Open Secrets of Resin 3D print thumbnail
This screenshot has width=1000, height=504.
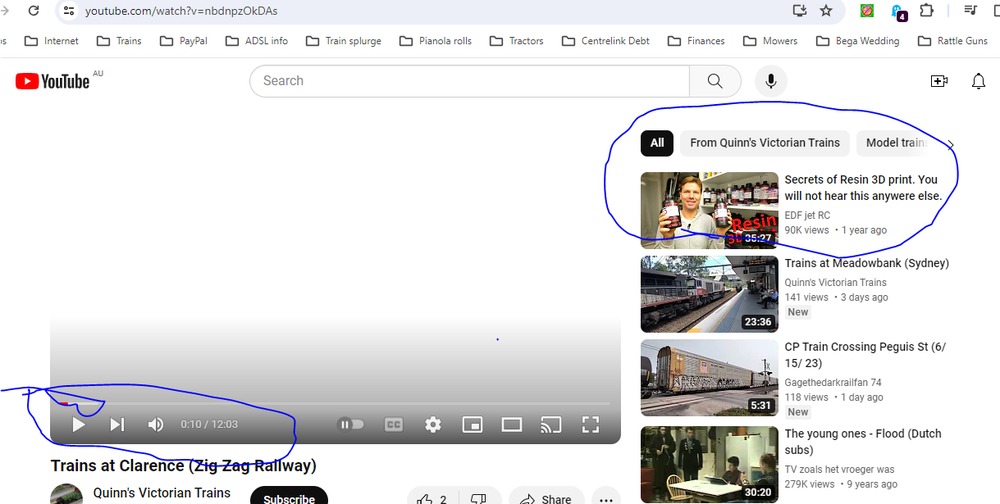709,210
